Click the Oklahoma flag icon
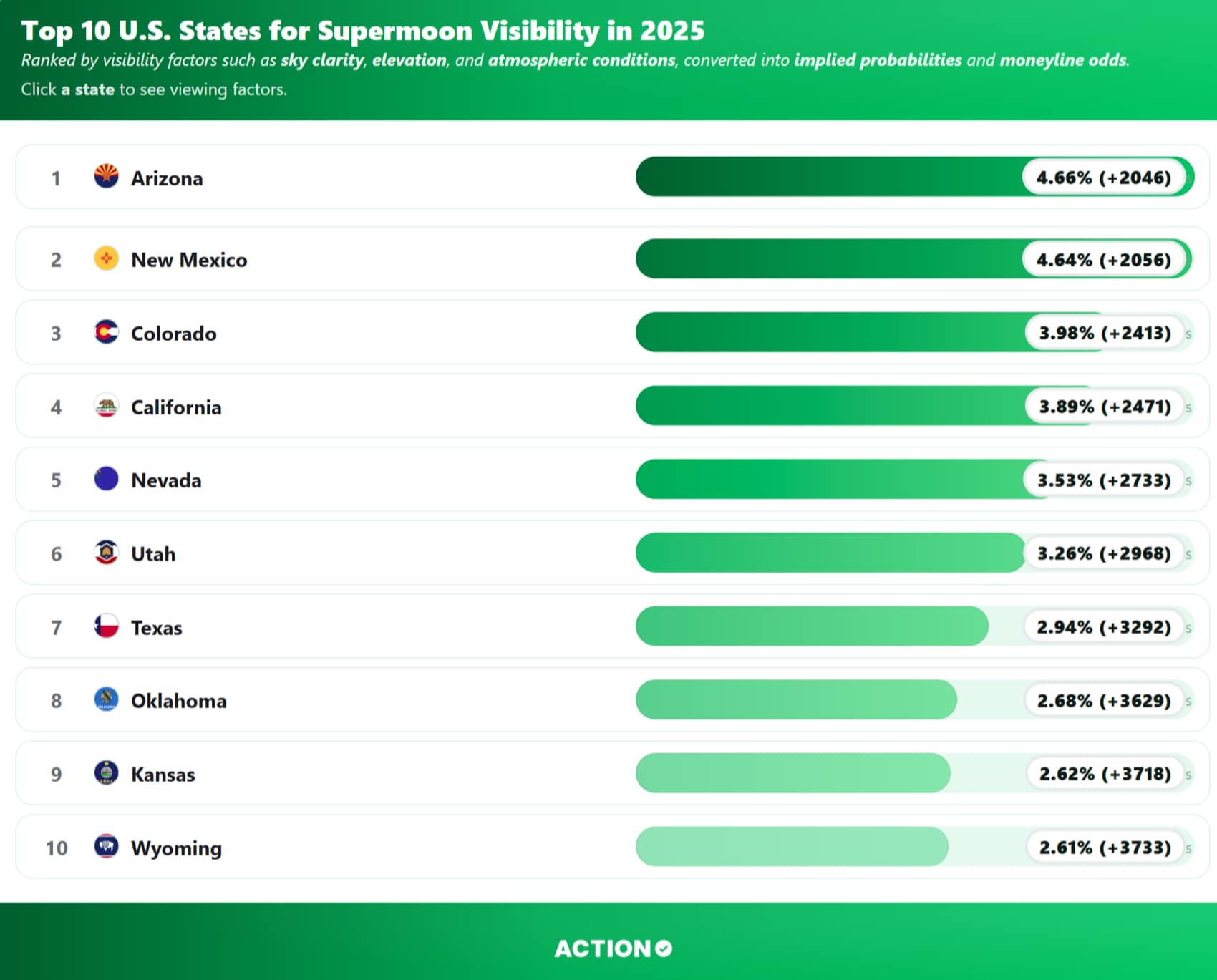The height and width of the screenshot is (980, 1217). (106, 699)
